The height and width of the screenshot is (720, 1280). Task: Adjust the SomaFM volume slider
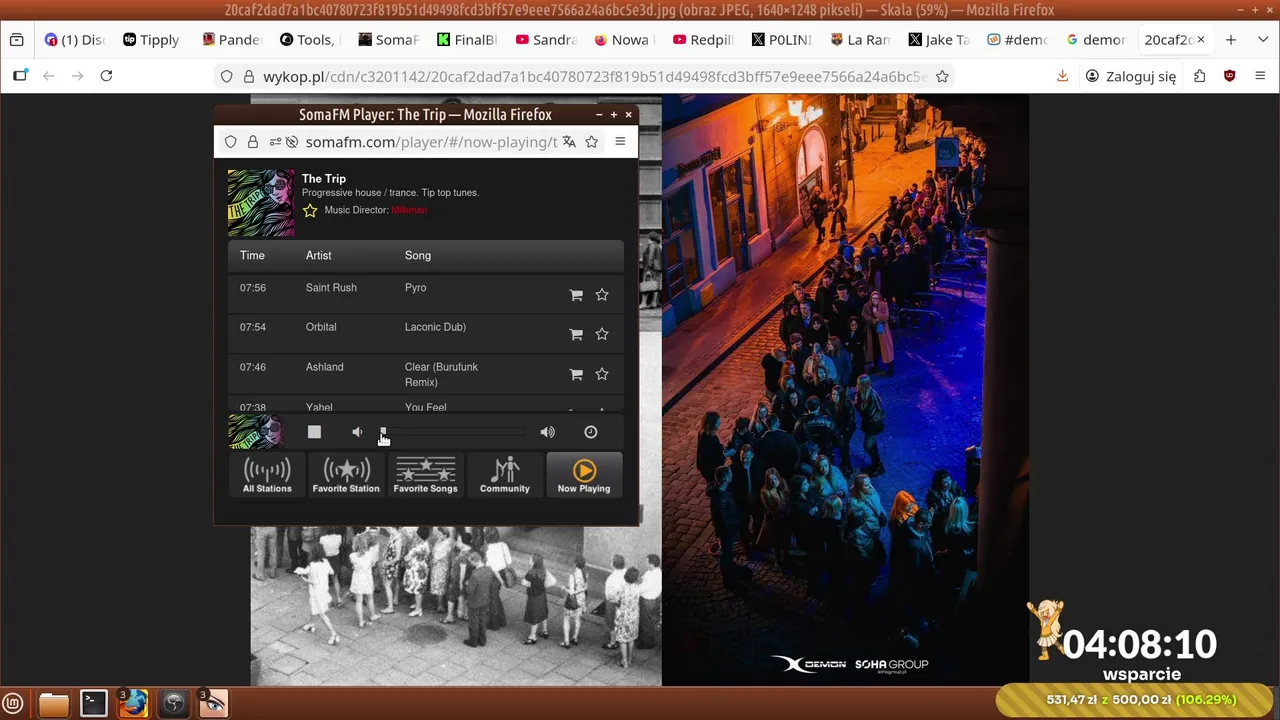452,432
